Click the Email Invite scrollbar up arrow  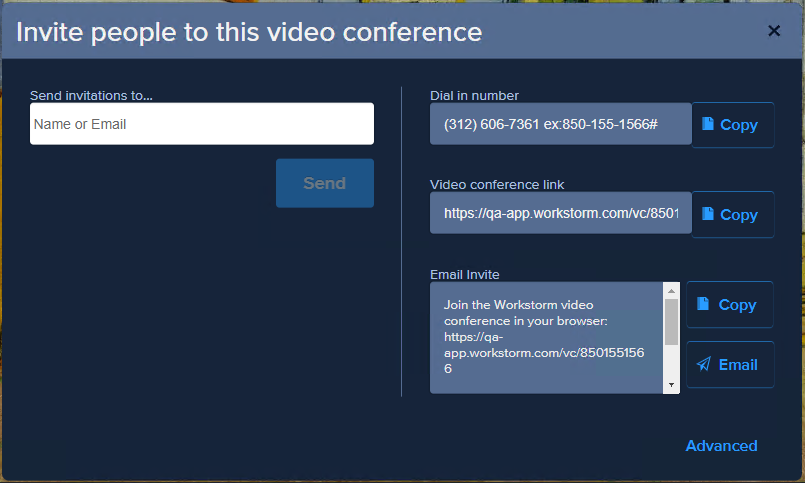click(671, 291)
